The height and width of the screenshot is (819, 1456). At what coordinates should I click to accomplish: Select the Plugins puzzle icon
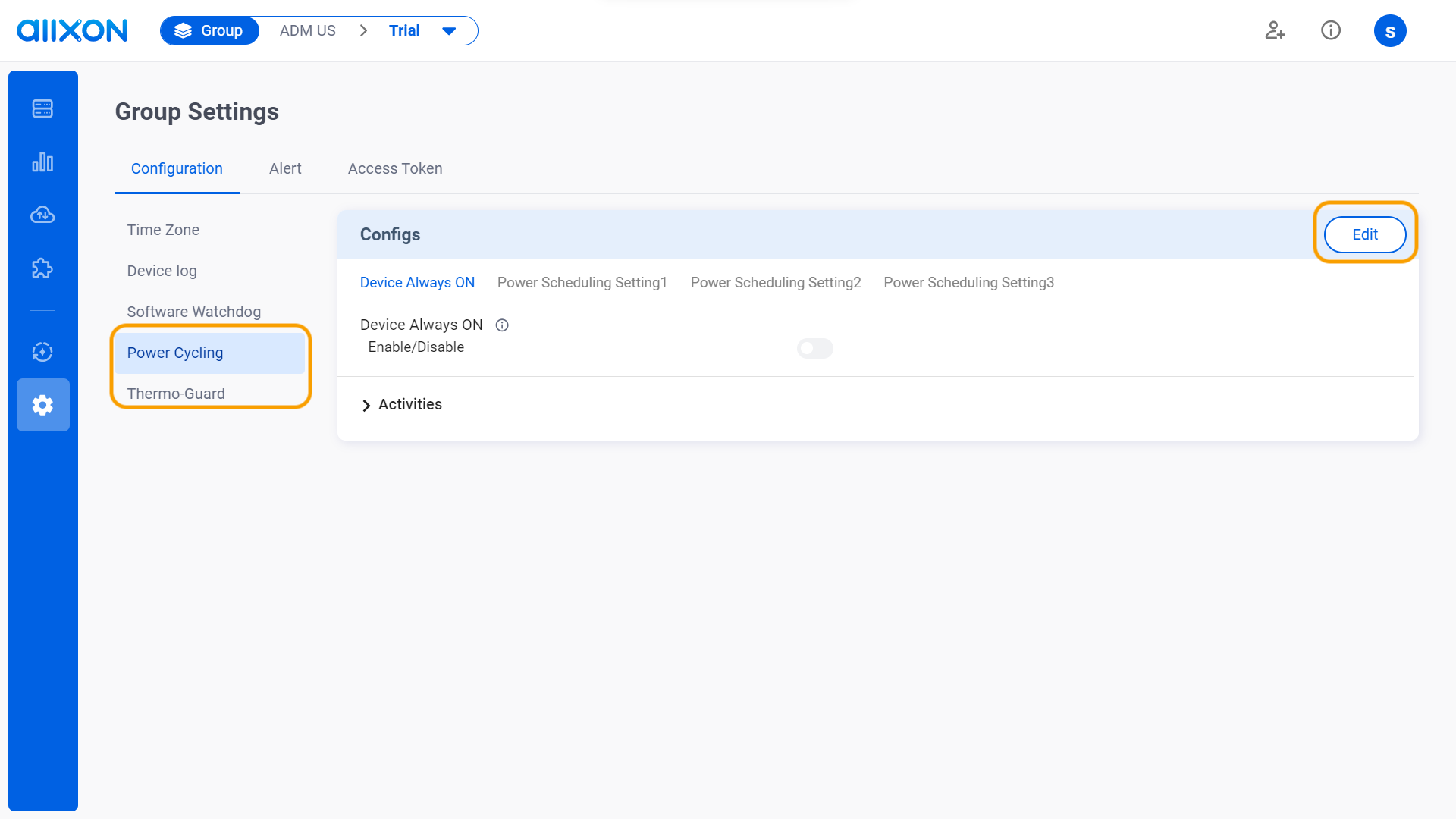(42, 268)
